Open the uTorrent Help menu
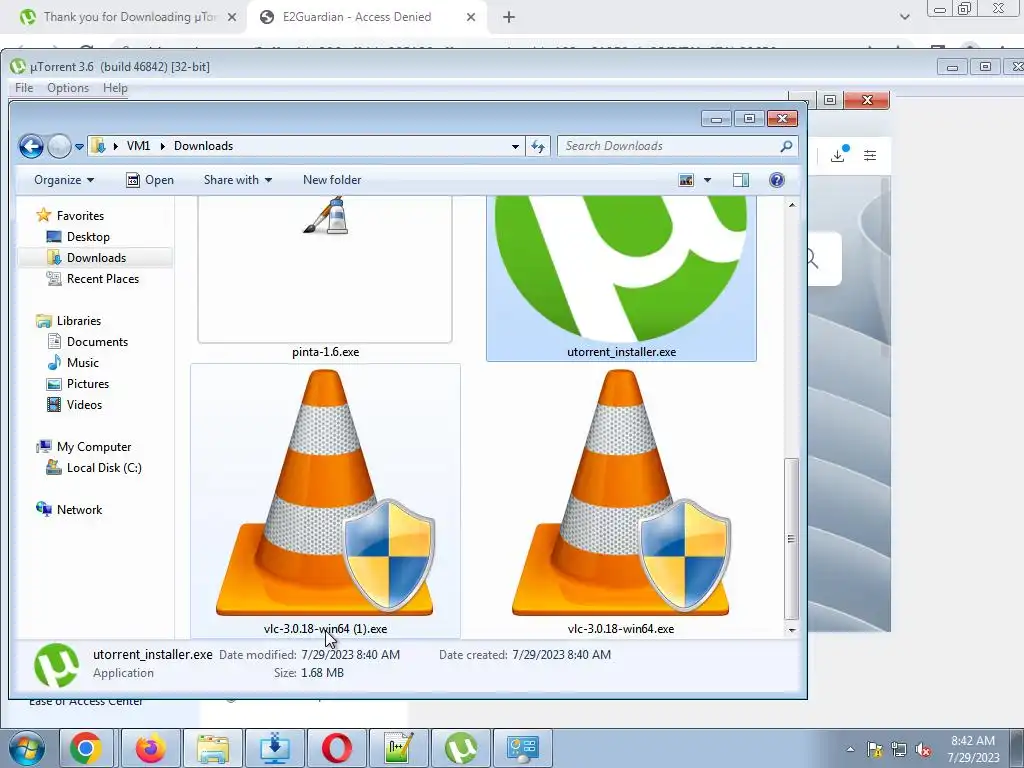The image size is (1024, 768). 115,88
